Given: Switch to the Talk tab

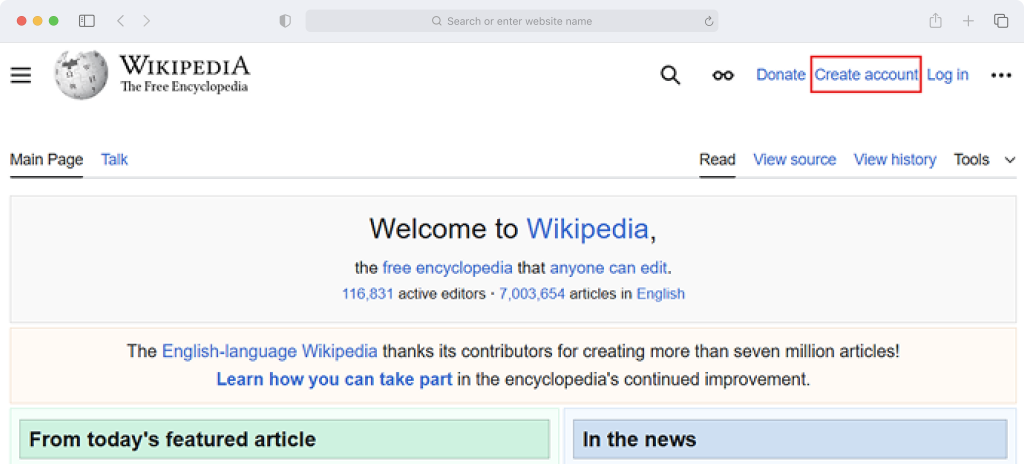Looking at the screenshot, I should pos(114,159).
